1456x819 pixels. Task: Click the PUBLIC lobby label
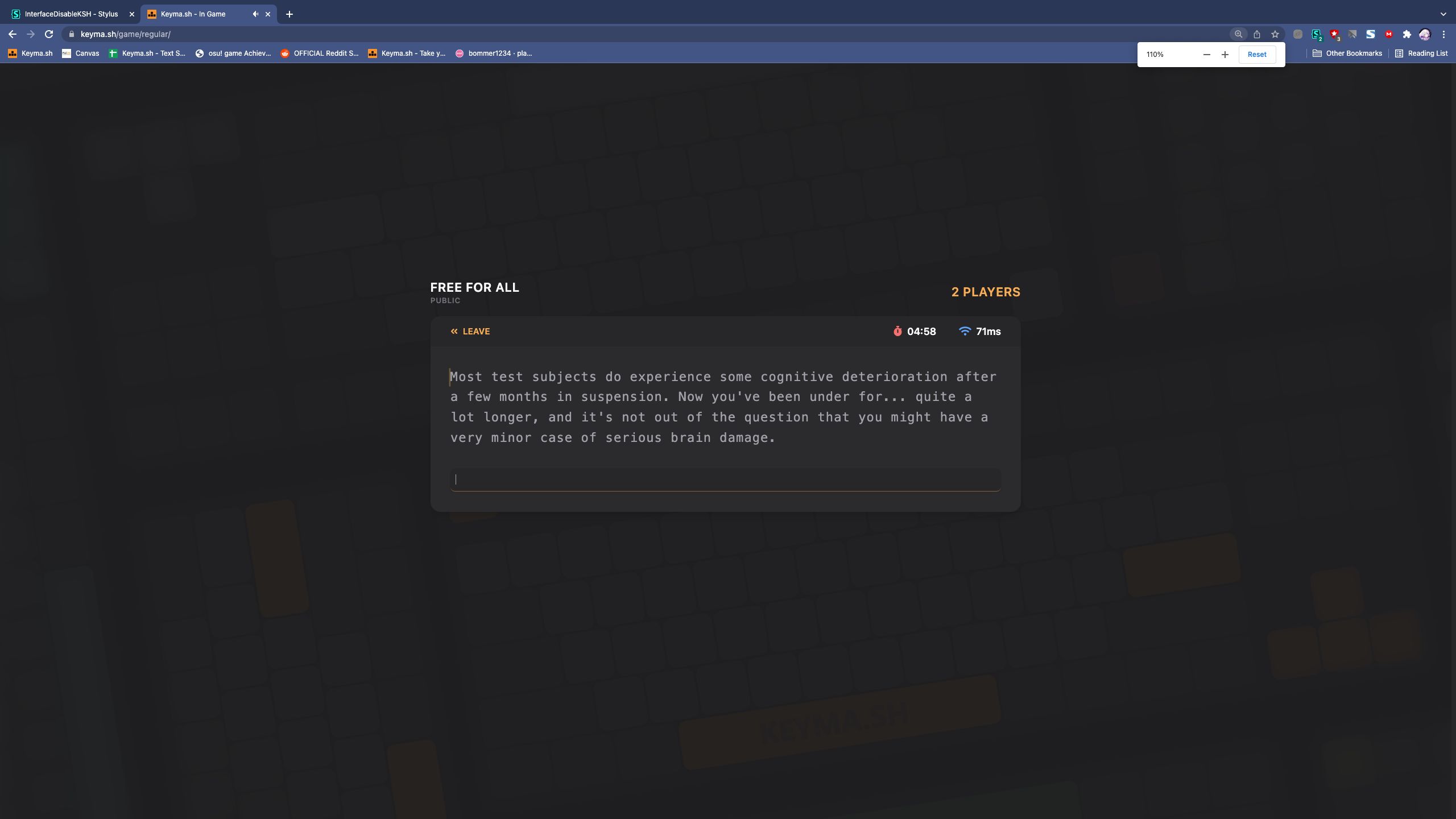(445, 300)
